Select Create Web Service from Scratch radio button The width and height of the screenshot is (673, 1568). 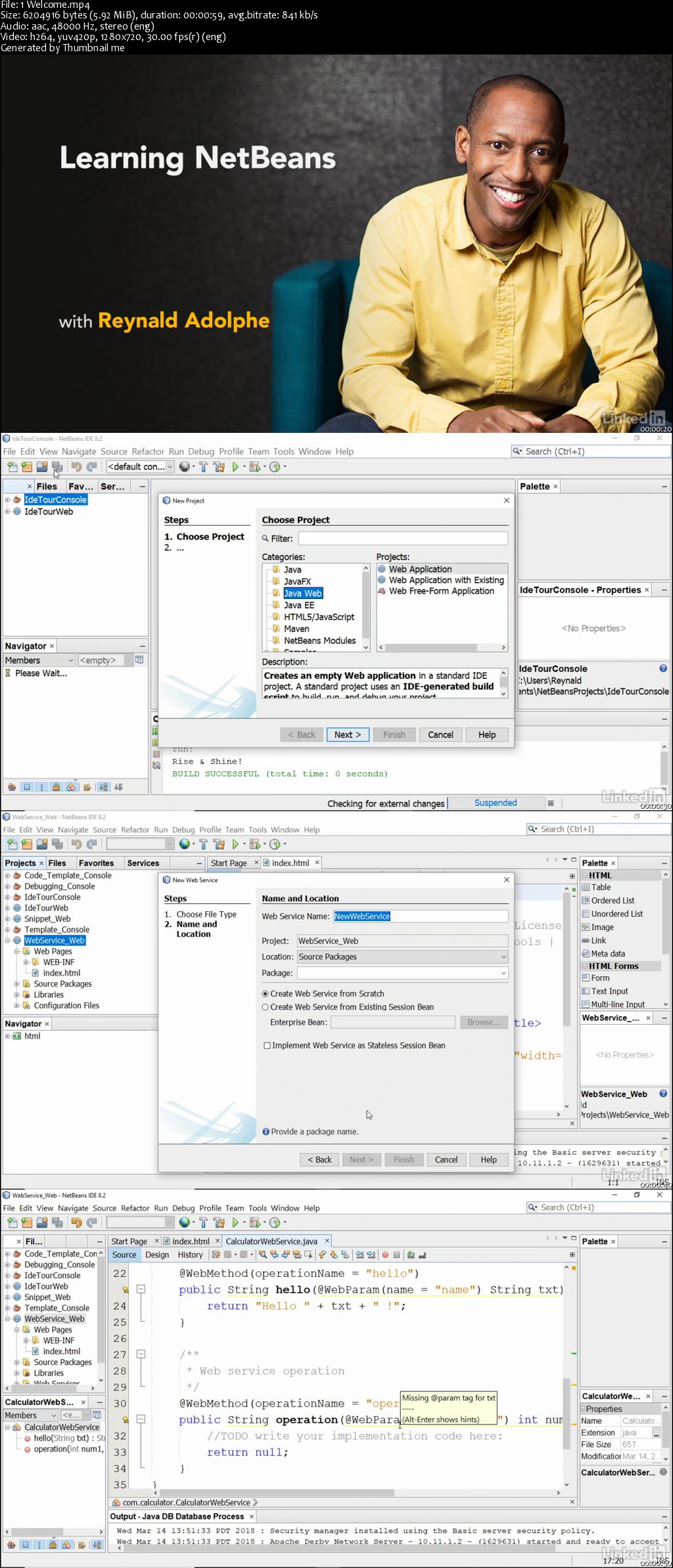point(266,994)
